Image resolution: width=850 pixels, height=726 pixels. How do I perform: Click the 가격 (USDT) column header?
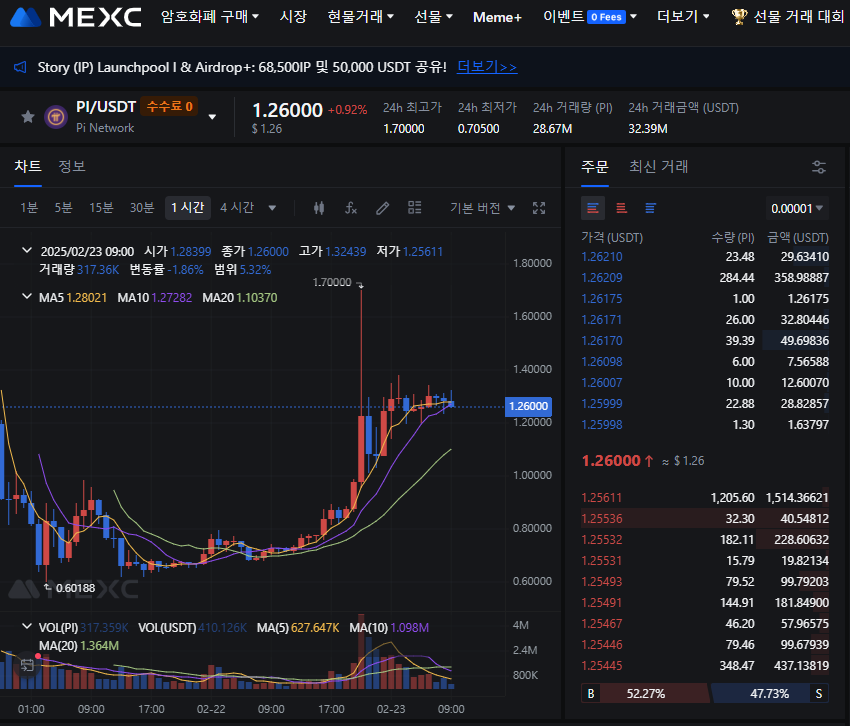click(x=612, y=237)
